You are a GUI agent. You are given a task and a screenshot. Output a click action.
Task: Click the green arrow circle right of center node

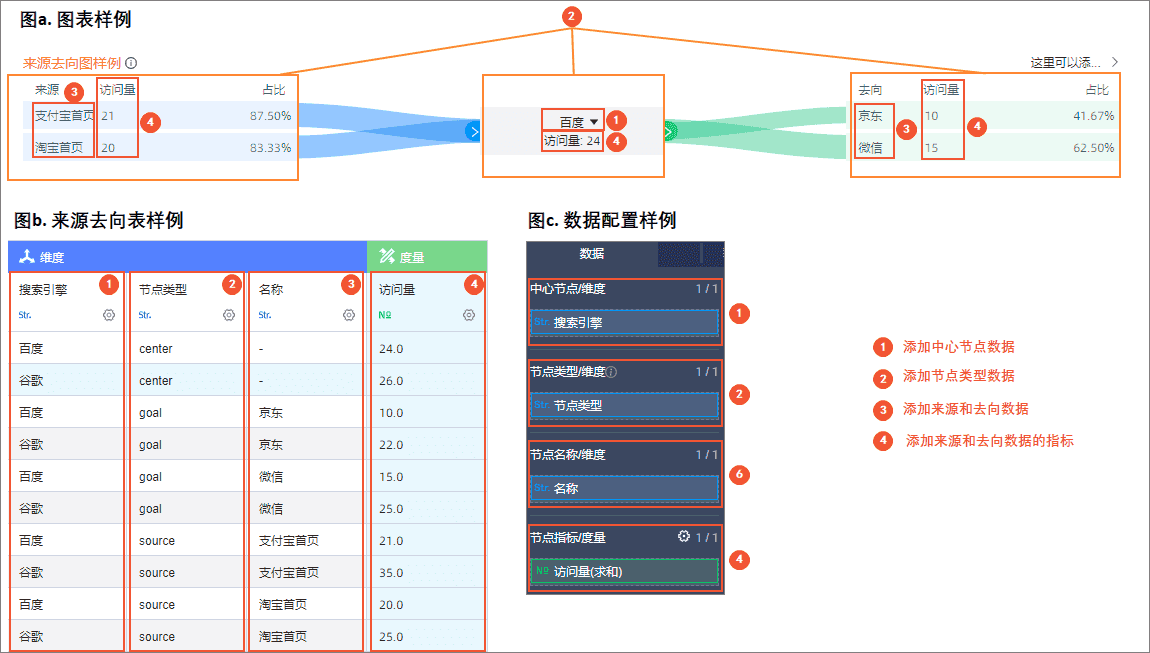[670, 131]
